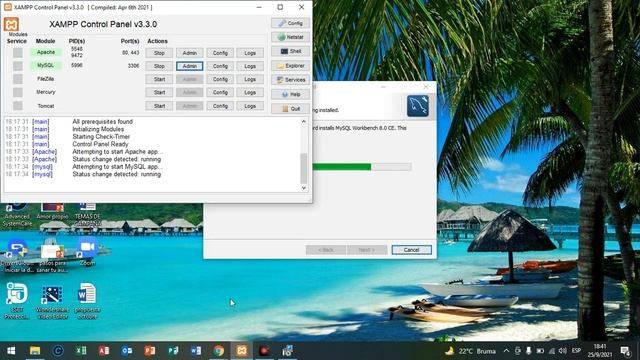
Task: Open the Advanced SystemCare shortcut
Action: tap(17, 214)
